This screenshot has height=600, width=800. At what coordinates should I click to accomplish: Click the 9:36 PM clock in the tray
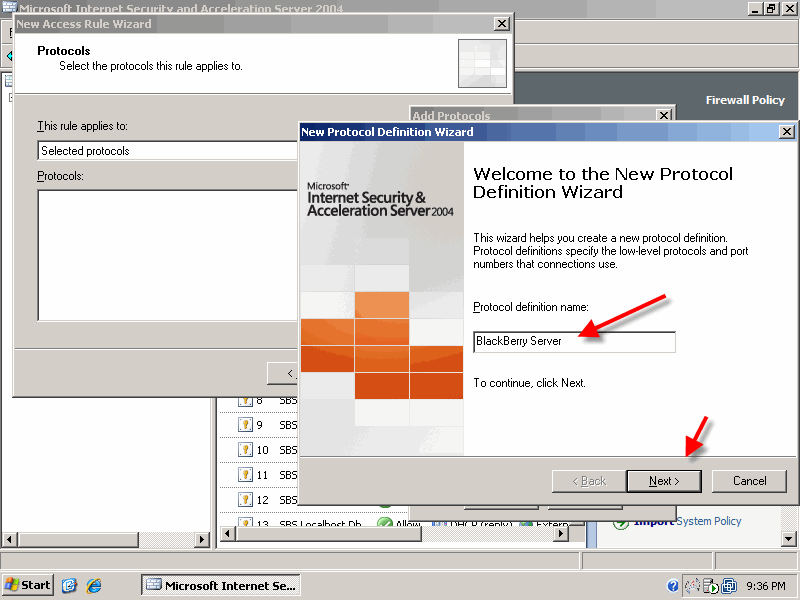(766, 586)
